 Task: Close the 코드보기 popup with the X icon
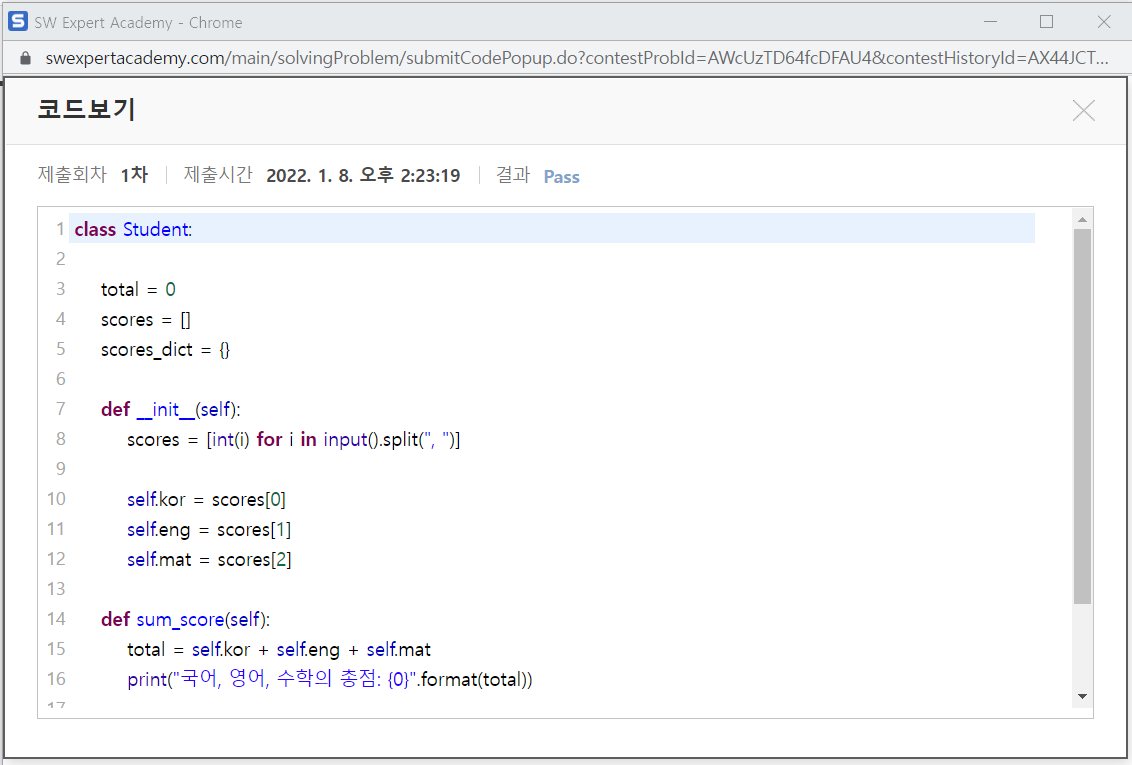point(1083,110)
